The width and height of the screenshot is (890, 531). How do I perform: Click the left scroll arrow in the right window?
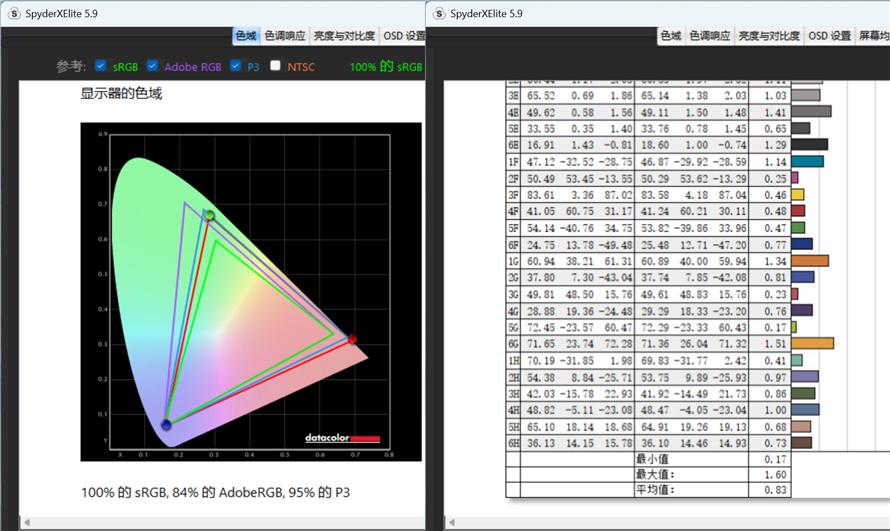coord(452,522)
